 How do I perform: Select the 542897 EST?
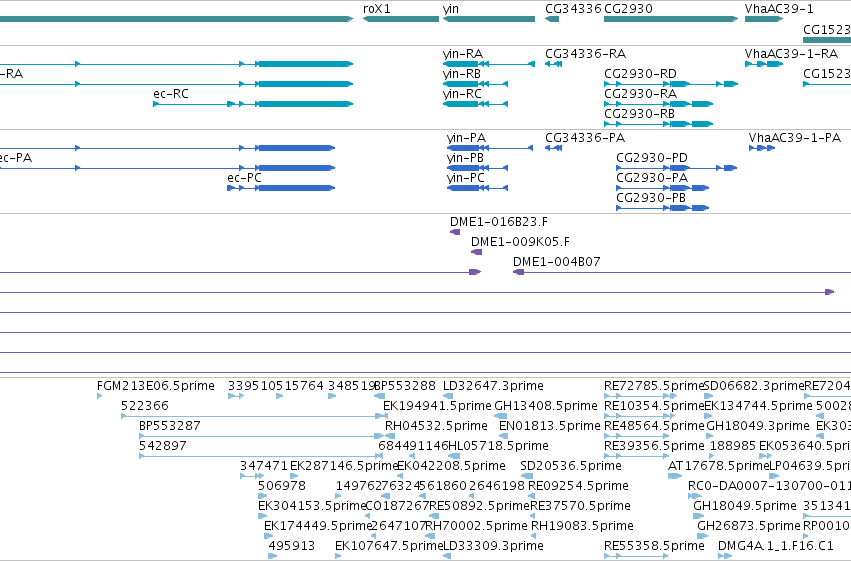[261, 456]
